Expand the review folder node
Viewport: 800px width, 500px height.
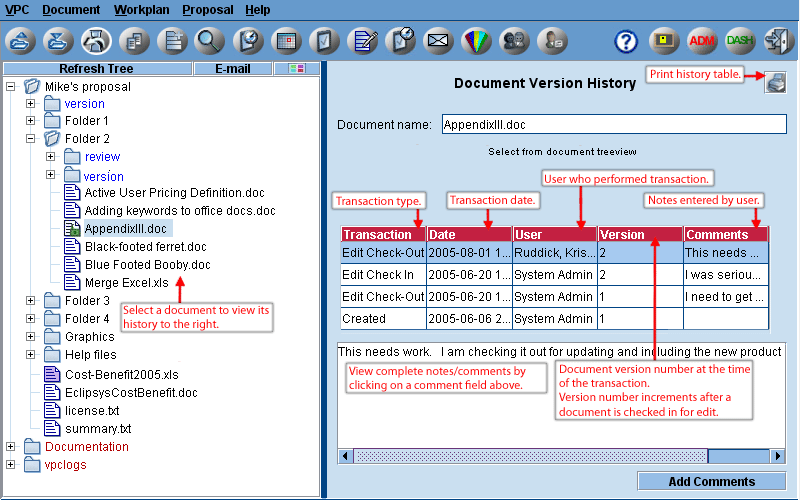[x=51, y=157]
